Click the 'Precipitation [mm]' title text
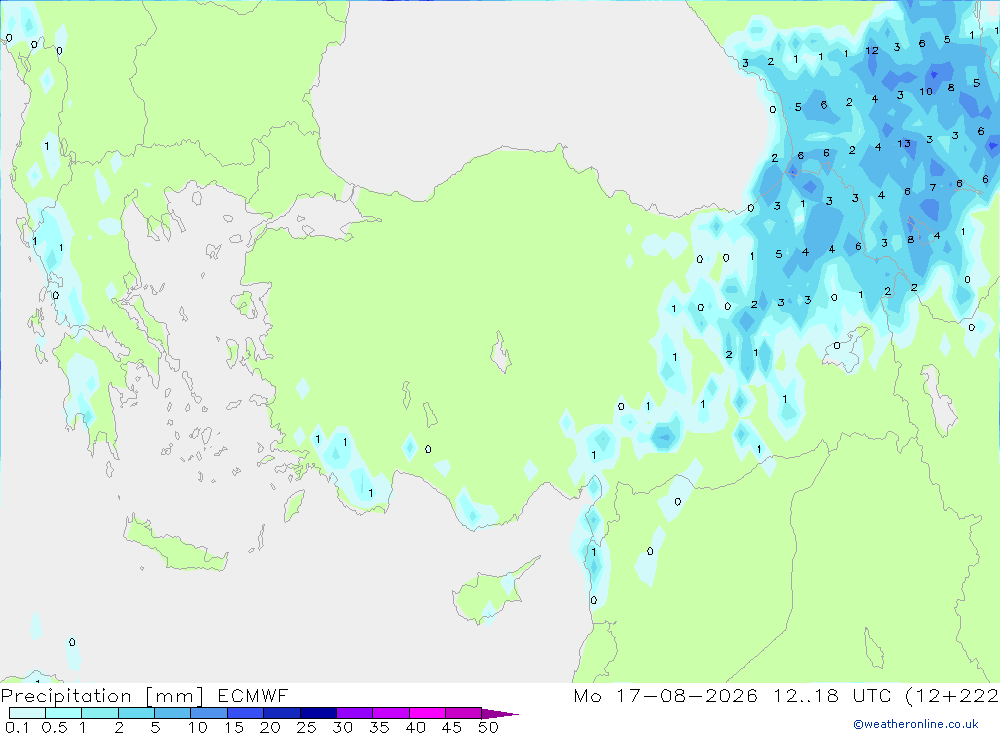Viewport: 1000px width, 733px height. [102, 696]
